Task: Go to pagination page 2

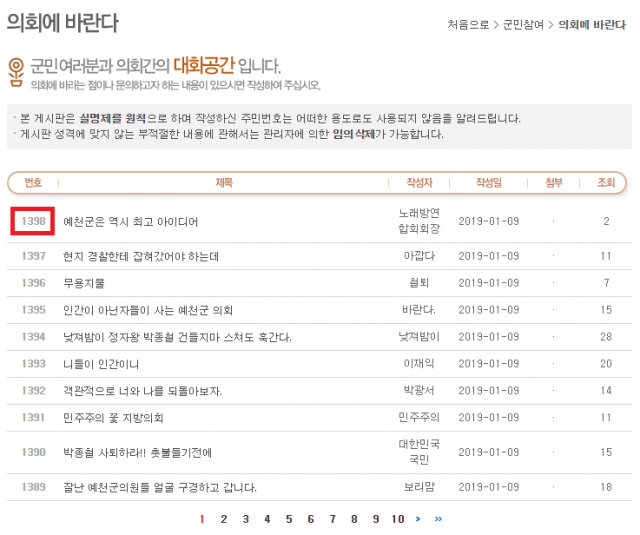Action: pos(224,519)
